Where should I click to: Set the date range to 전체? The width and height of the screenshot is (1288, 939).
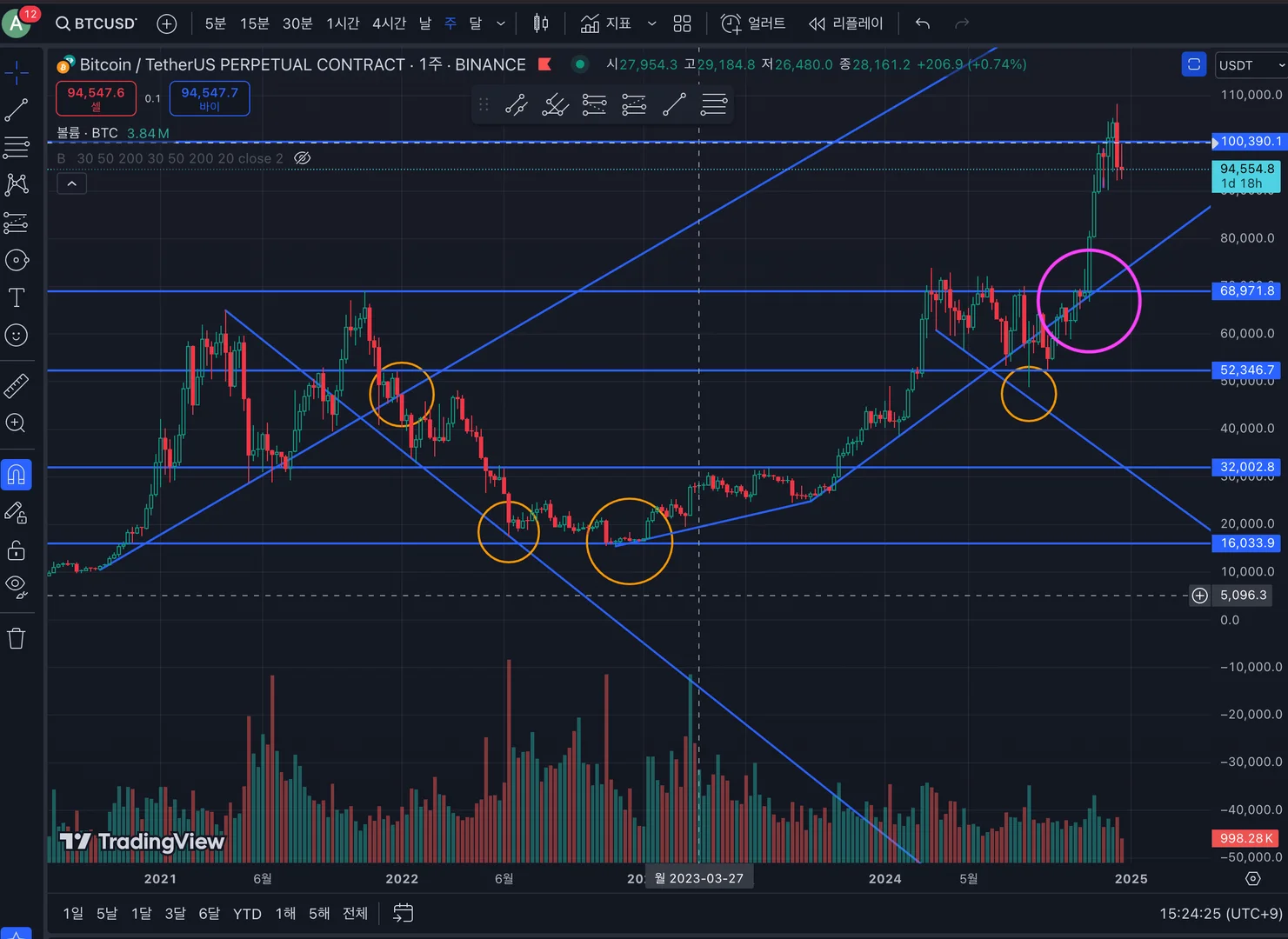355,914
